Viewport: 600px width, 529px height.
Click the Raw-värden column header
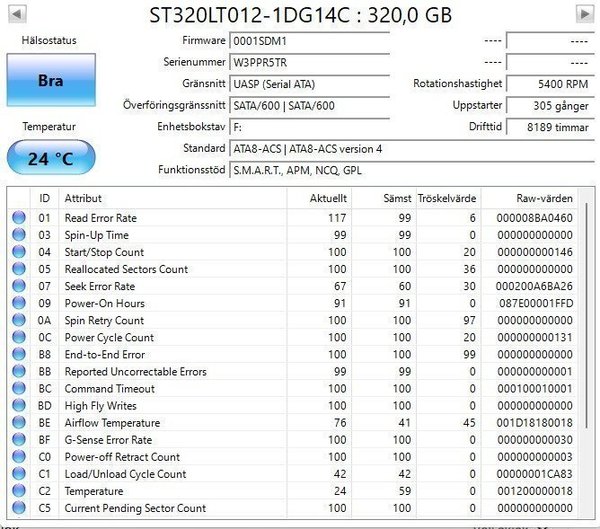click(544, 198)
